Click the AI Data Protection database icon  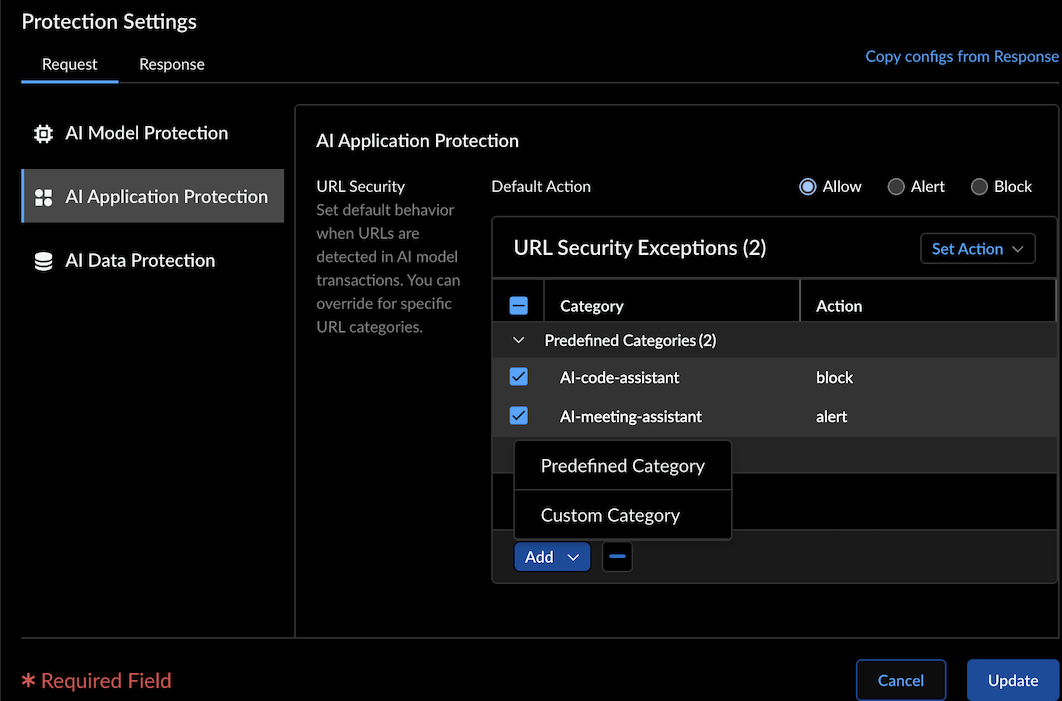click(44, 261)
